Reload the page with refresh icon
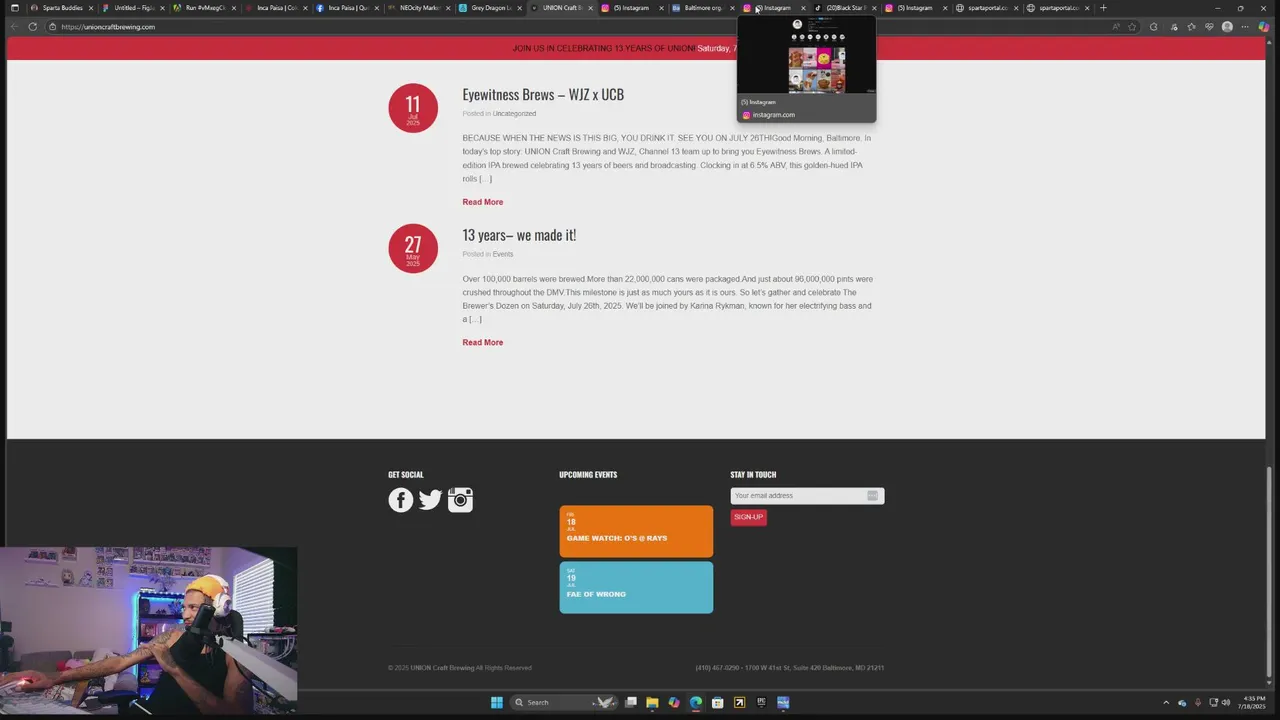The width and height of the screenshot is (1280, 720). coord(33,27)
